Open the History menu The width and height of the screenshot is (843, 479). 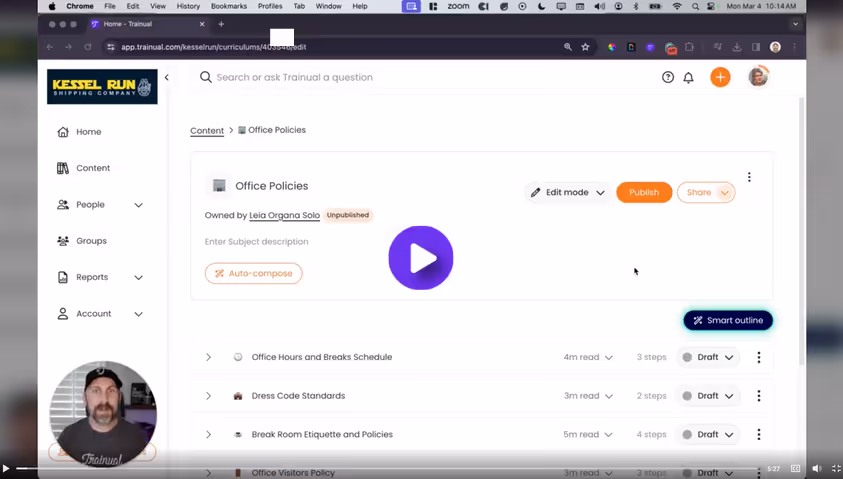pyautogui.click(x=188, y=6)
